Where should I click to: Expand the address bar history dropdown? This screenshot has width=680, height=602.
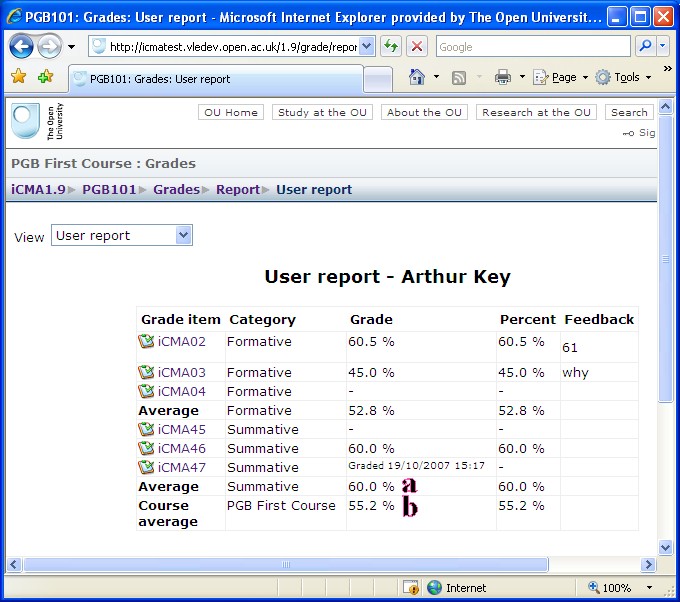click(367, 46)
